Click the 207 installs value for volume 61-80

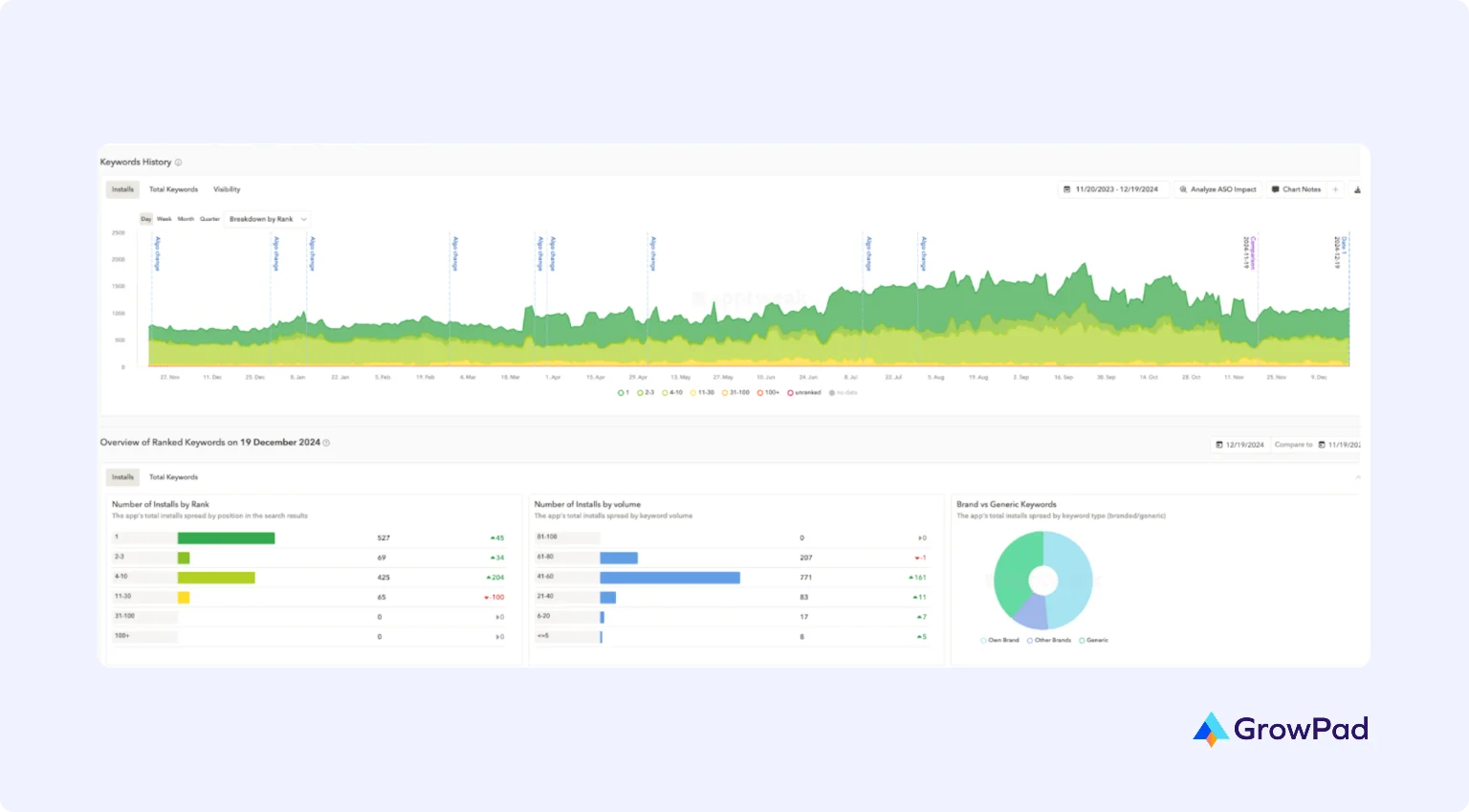[x=806, y=558]
